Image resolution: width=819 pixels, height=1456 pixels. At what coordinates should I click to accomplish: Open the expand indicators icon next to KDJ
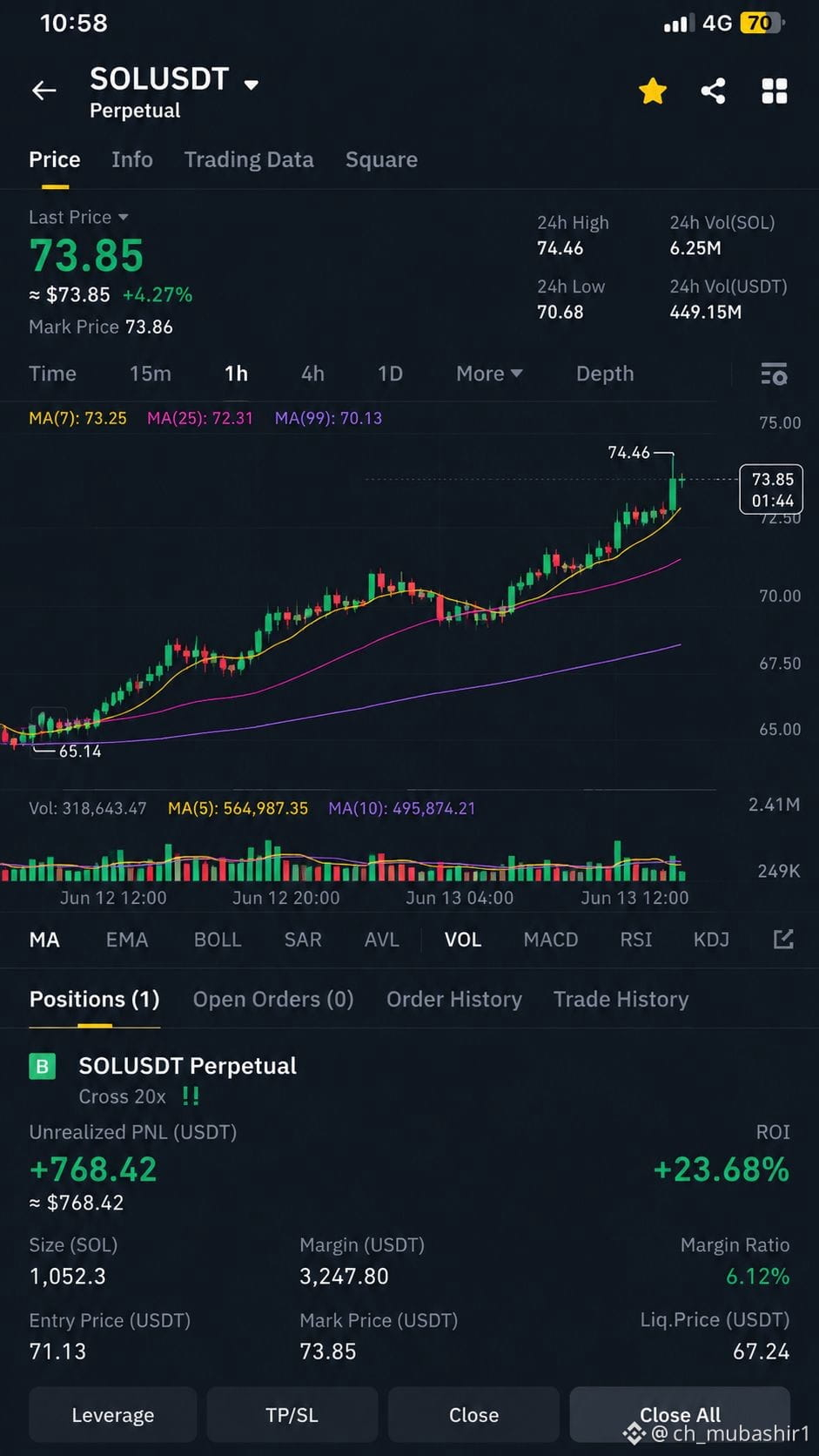tap(783, 939)
